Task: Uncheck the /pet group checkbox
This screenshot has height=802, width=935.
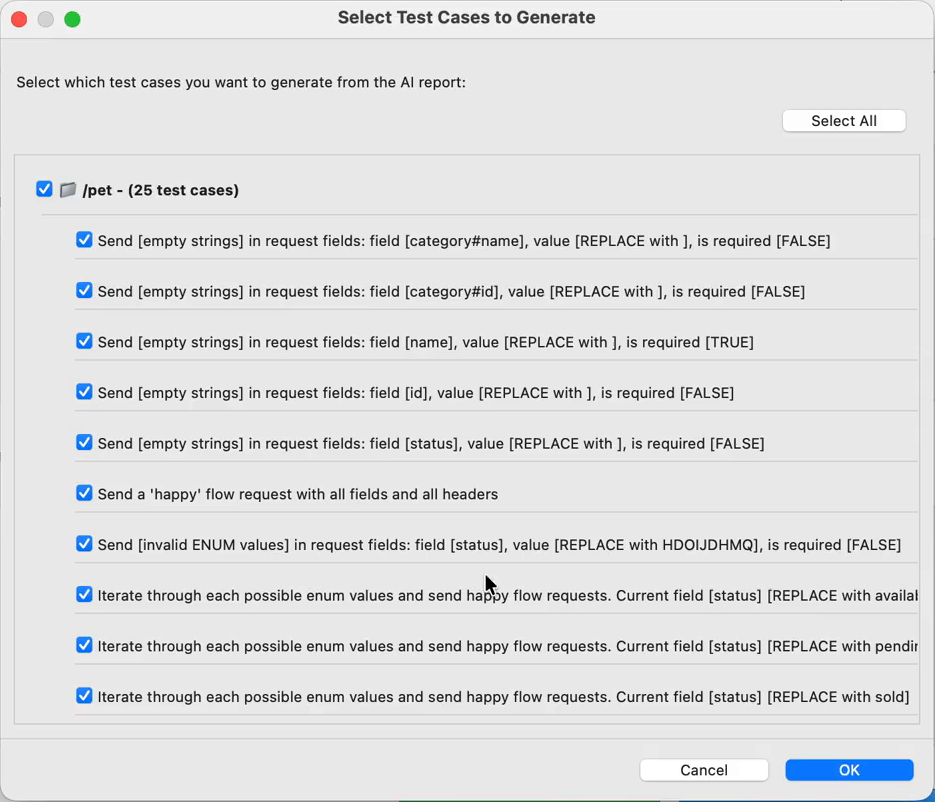Action: (44, 190)
